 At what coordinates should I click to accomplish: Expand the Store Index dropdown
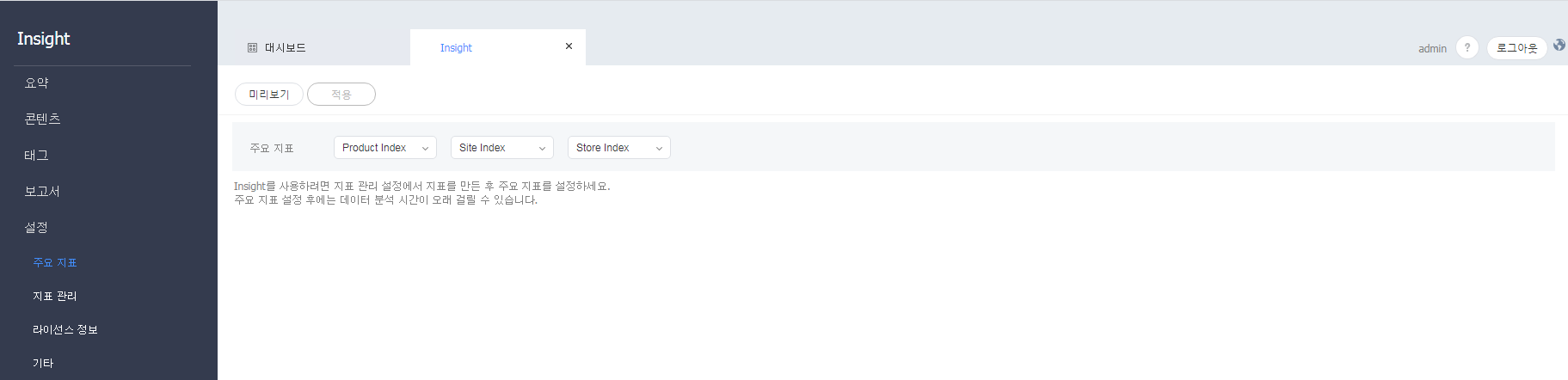click(618, 148)
